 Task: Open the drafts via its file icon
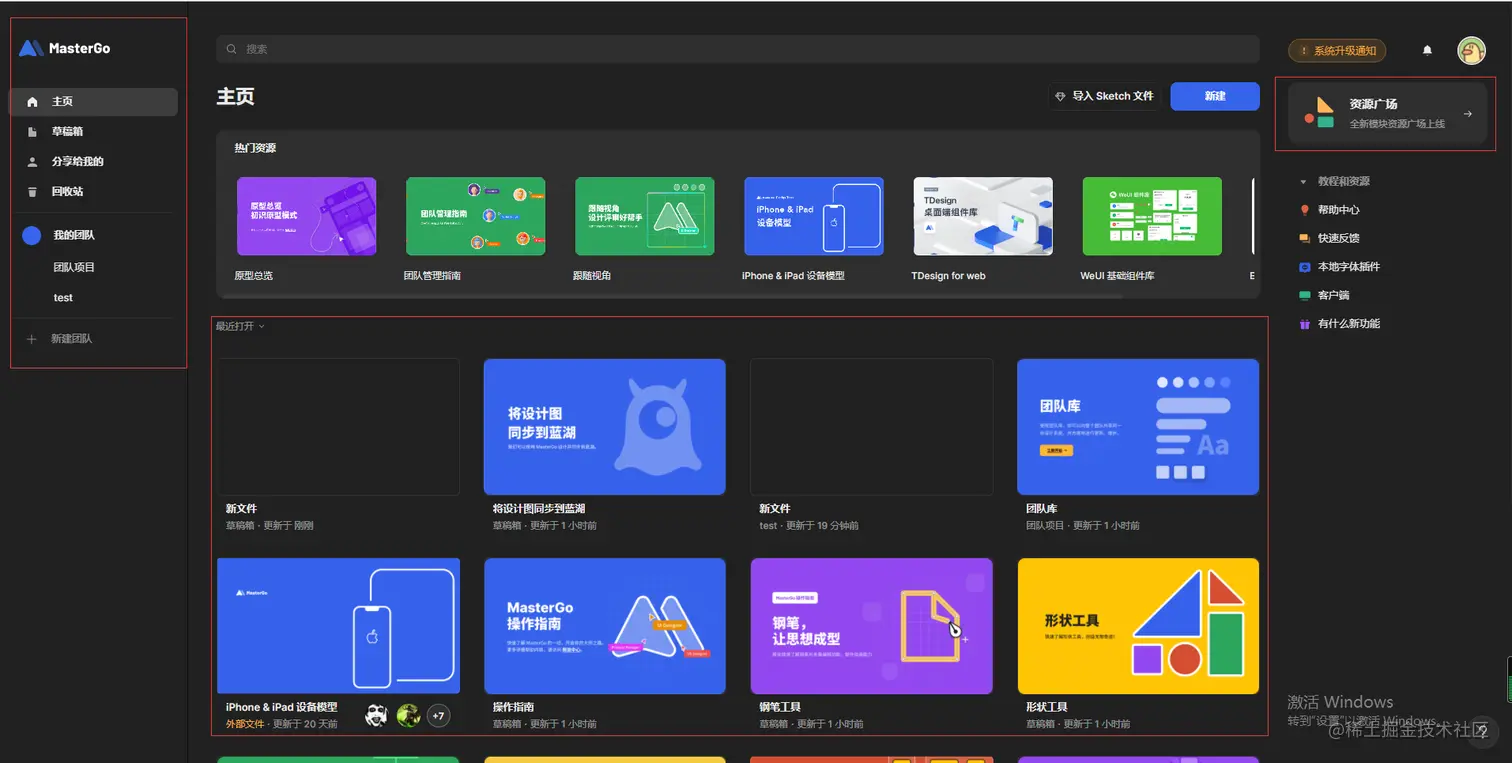[32, 132]
